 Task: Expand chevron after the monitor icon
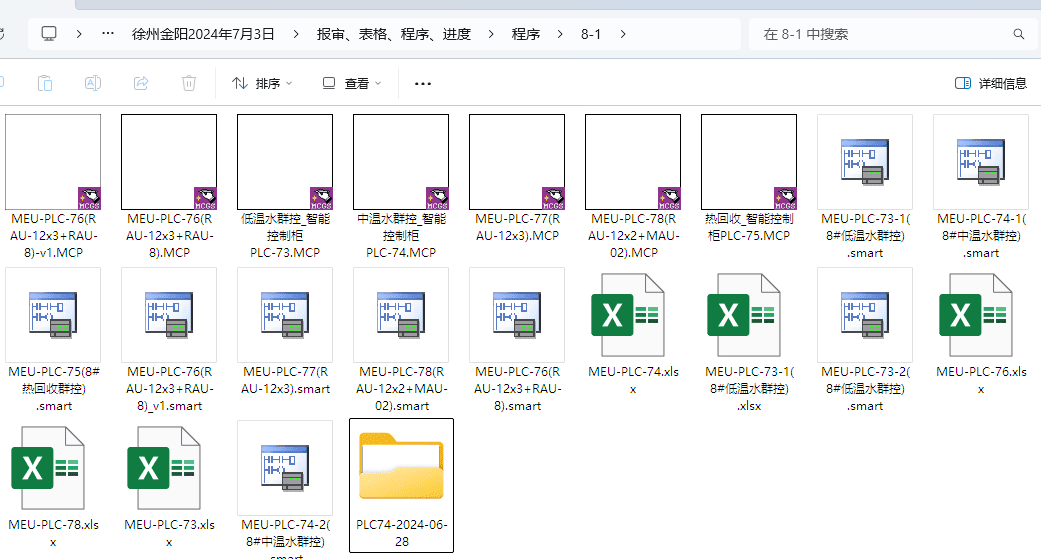(x=79, y=34)
